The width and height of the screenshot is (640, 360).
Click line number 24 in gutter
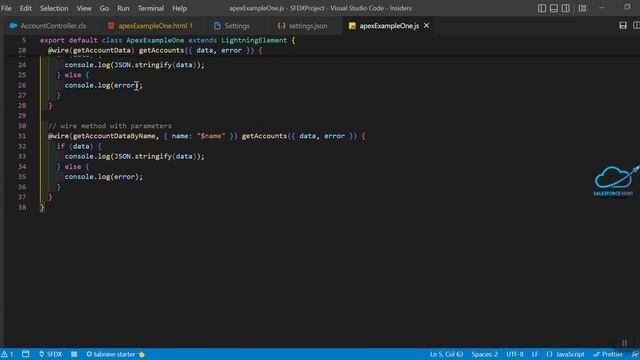point(22,64)
